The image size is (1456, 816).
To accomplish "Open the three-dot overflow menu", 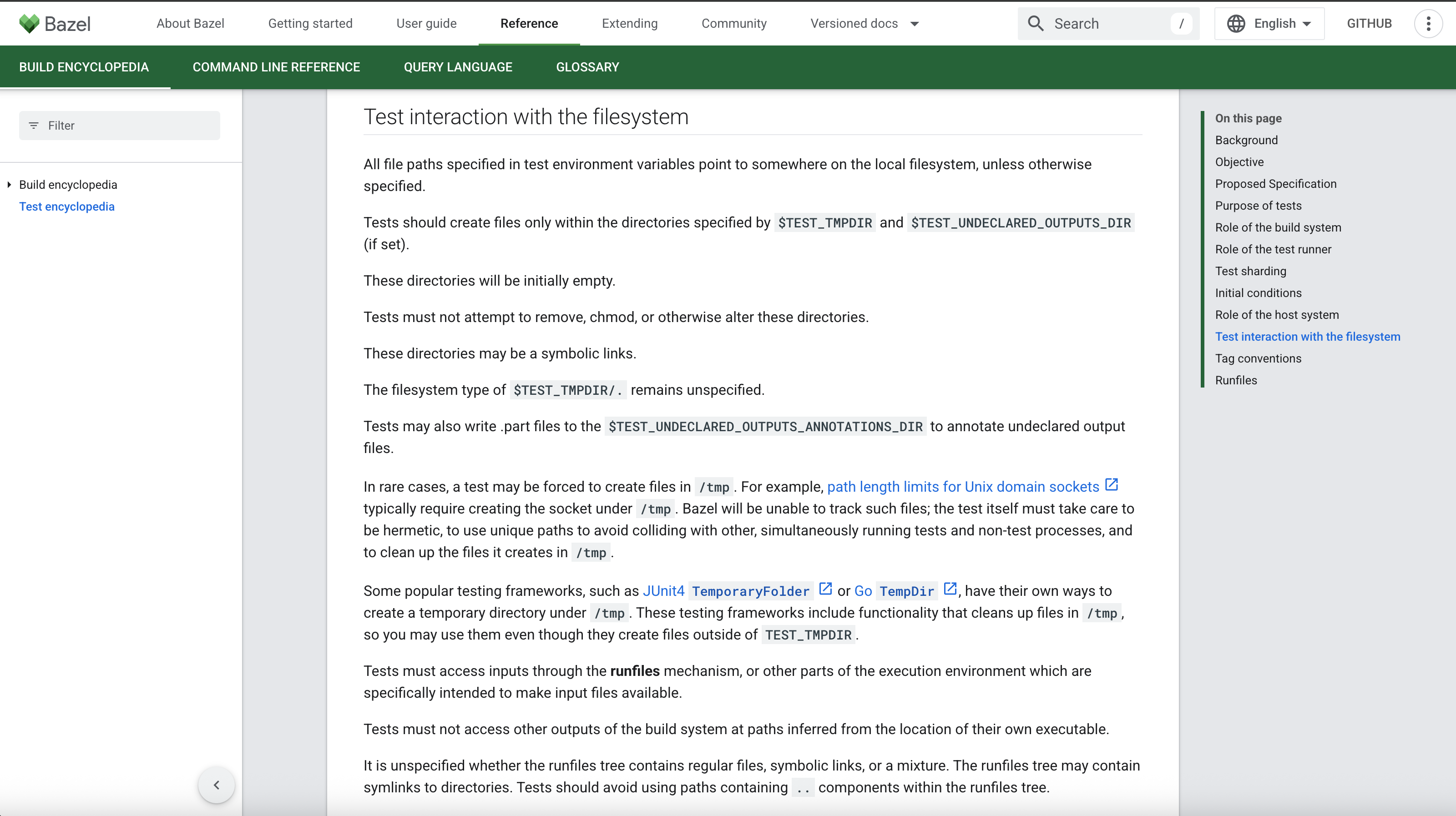I will pyautogui.click(x=1430, y=23).
